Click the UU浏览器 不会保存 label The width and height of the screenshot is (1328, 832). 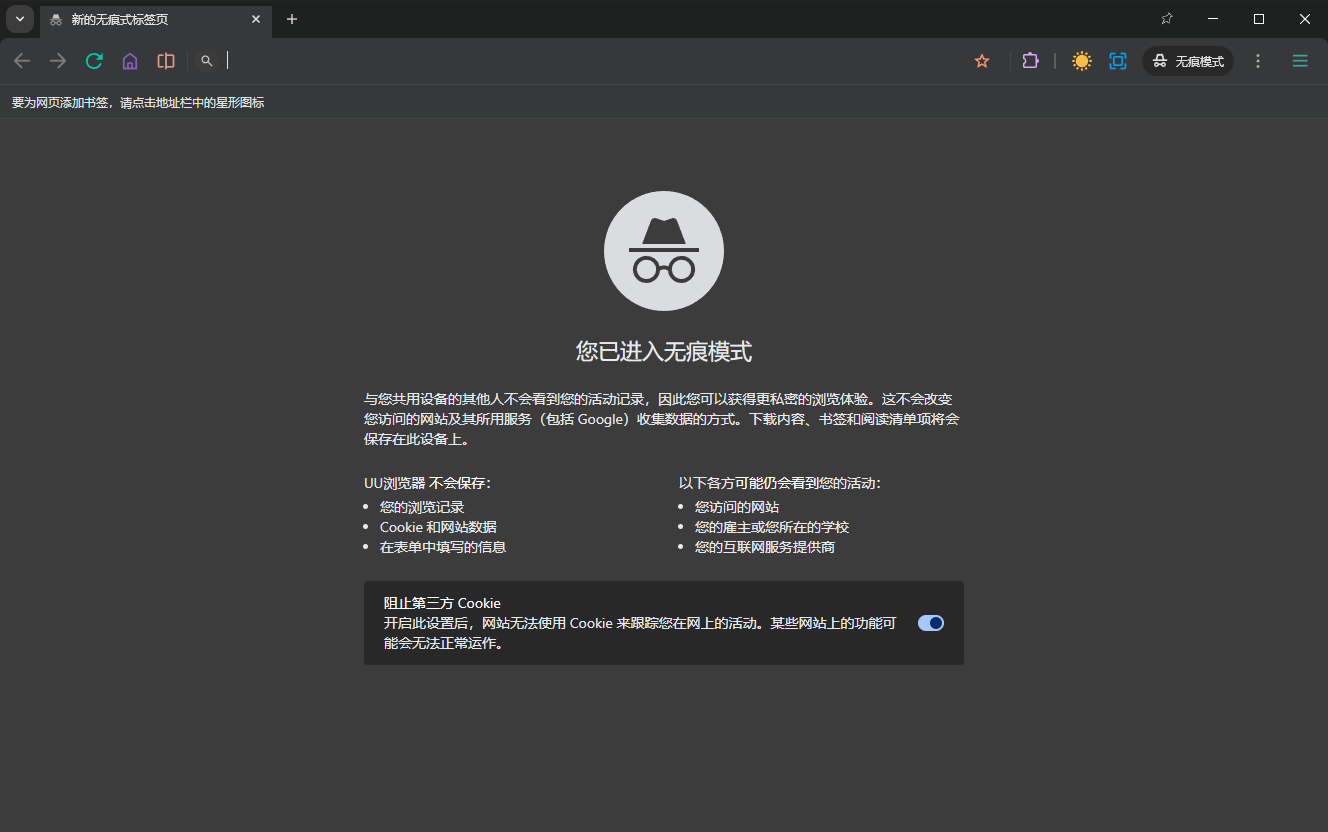pyautogui.click(x=428, y=483)
